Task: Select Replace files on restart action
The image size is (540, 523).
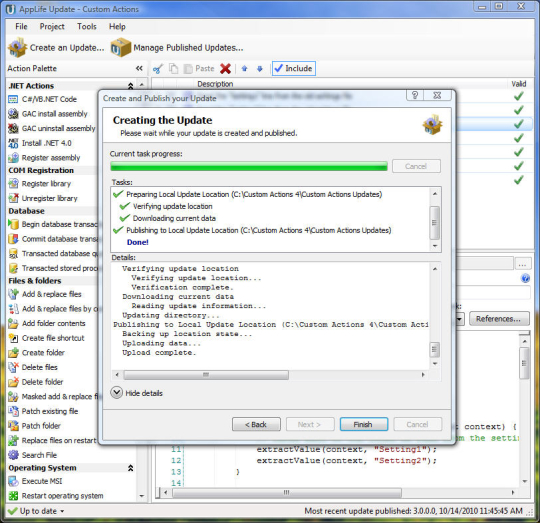Action: tap(52, 440)
